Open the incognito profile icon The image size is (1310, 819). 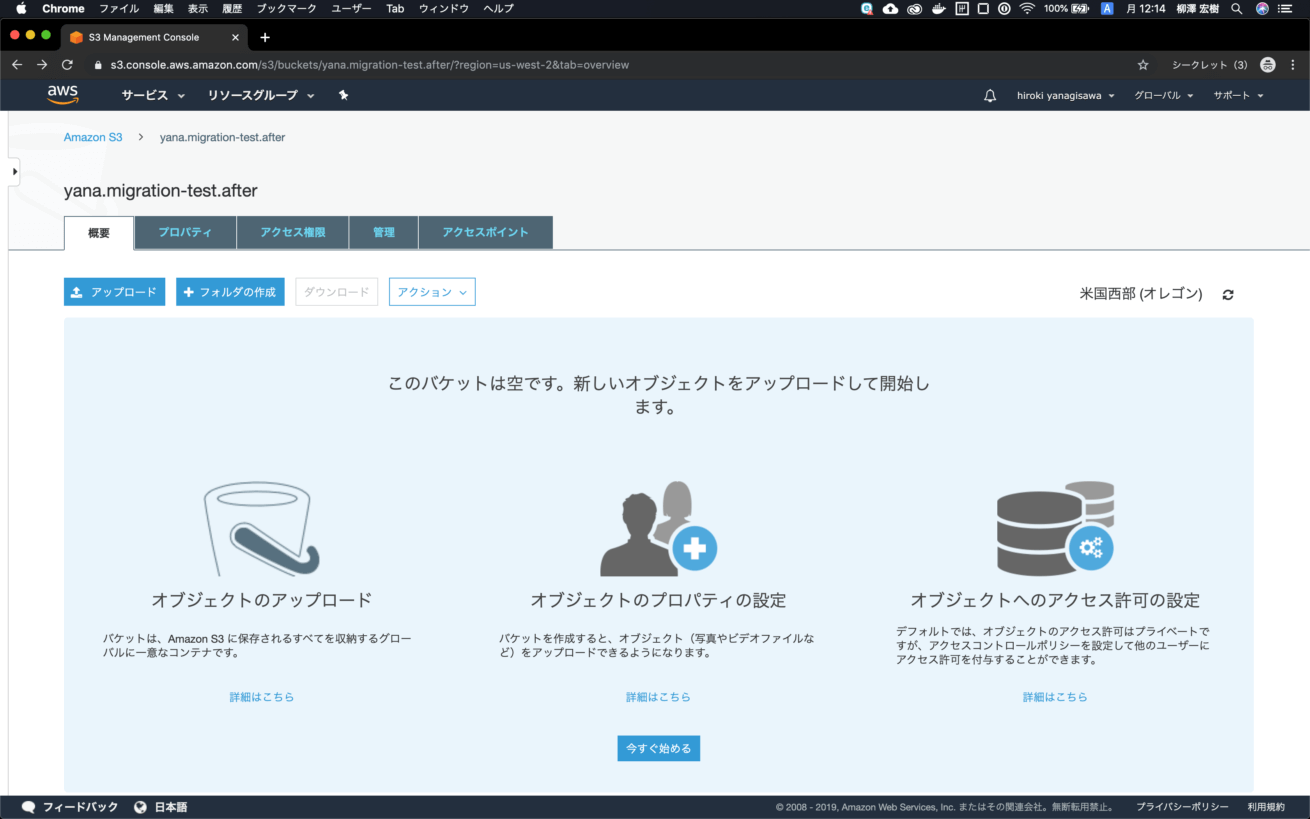pos(1268,65)
